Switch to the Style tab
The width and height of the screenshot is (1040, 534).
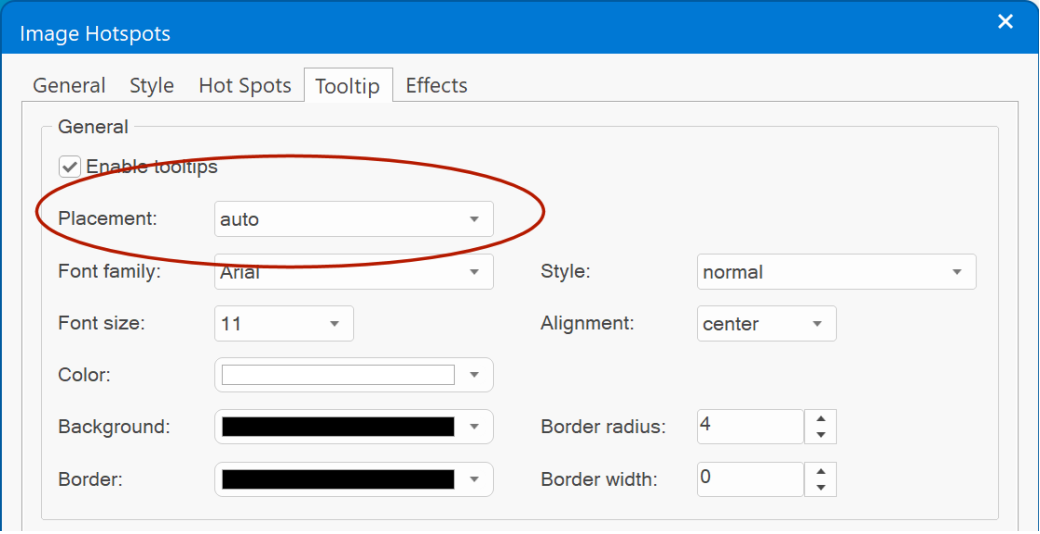click(152, 86)
